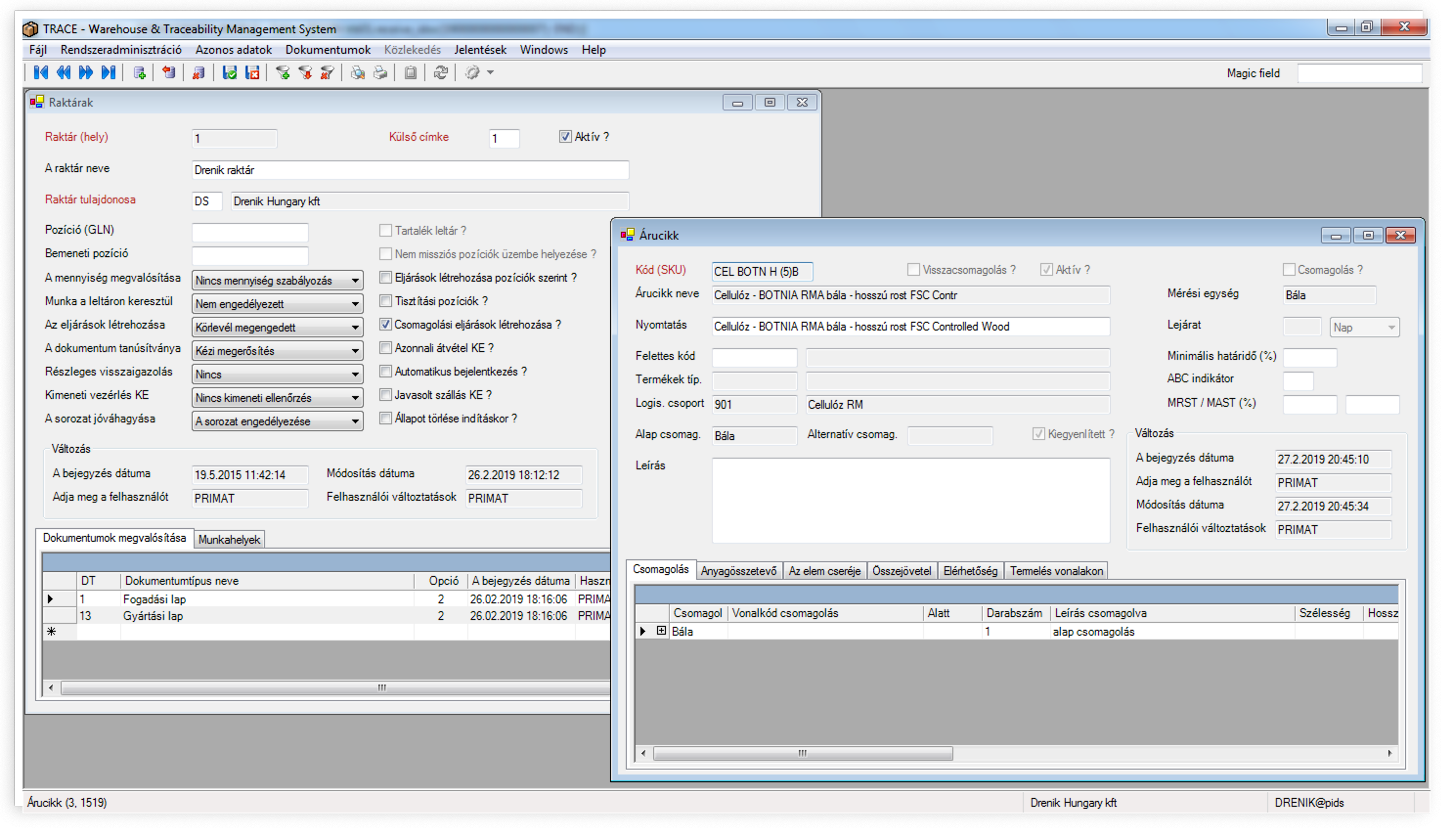The width and height of the screenshot is (1453, 840).
Task: Go to the previous record
Action: pos(64,73)
